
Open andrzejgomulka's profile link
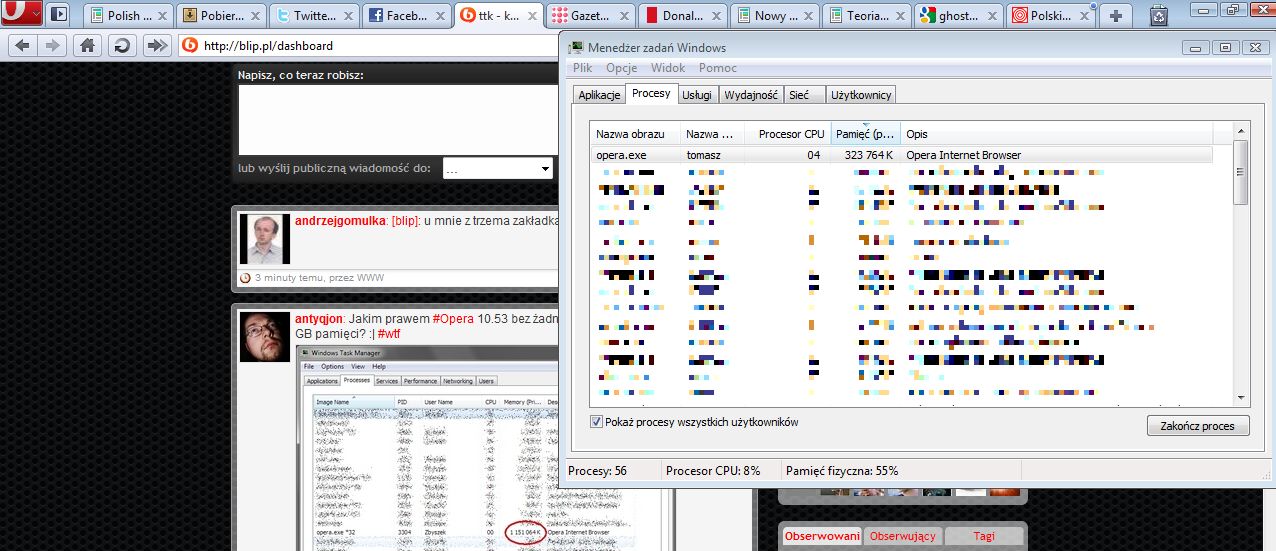339,220
